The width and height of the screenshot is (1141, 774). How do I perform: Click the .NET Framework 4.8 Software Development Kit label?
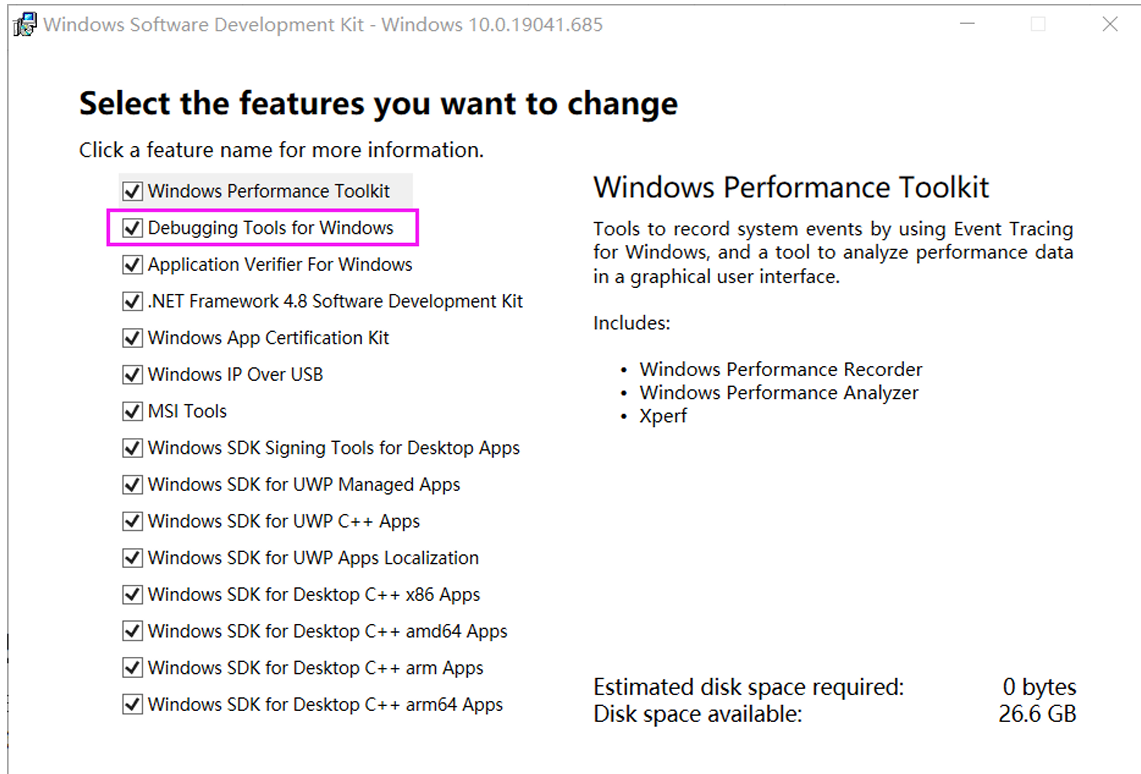click(x=335, y=301)
